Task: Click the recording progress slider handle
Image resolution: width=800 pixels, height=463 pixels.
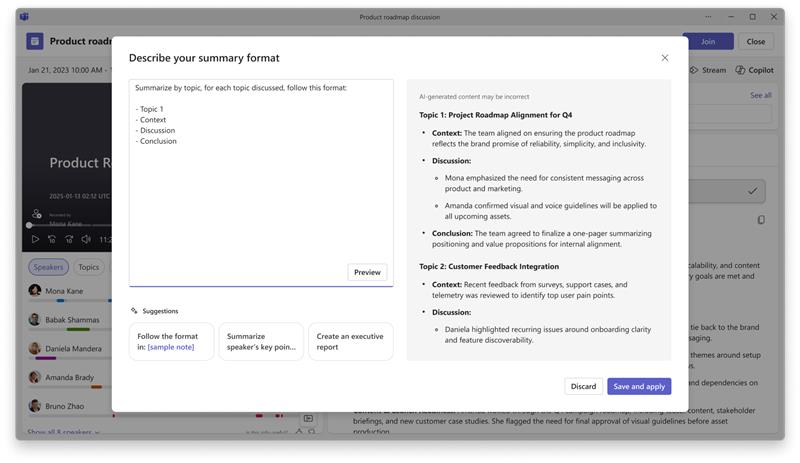Action: [29, 225]
